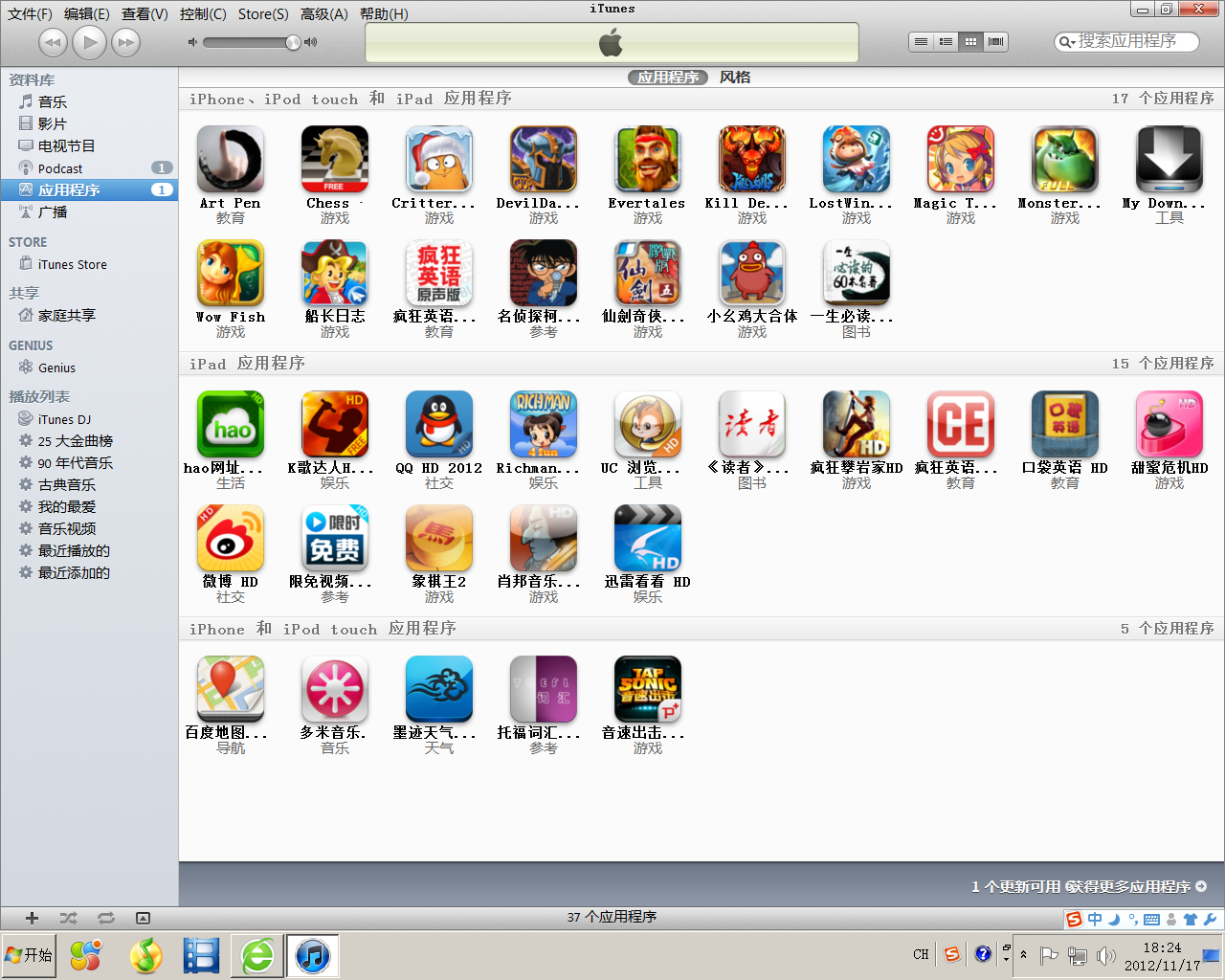This screenshot has height=980, width=1225.
Task: Select the Magic T... game icon
Action: [960, 160]
